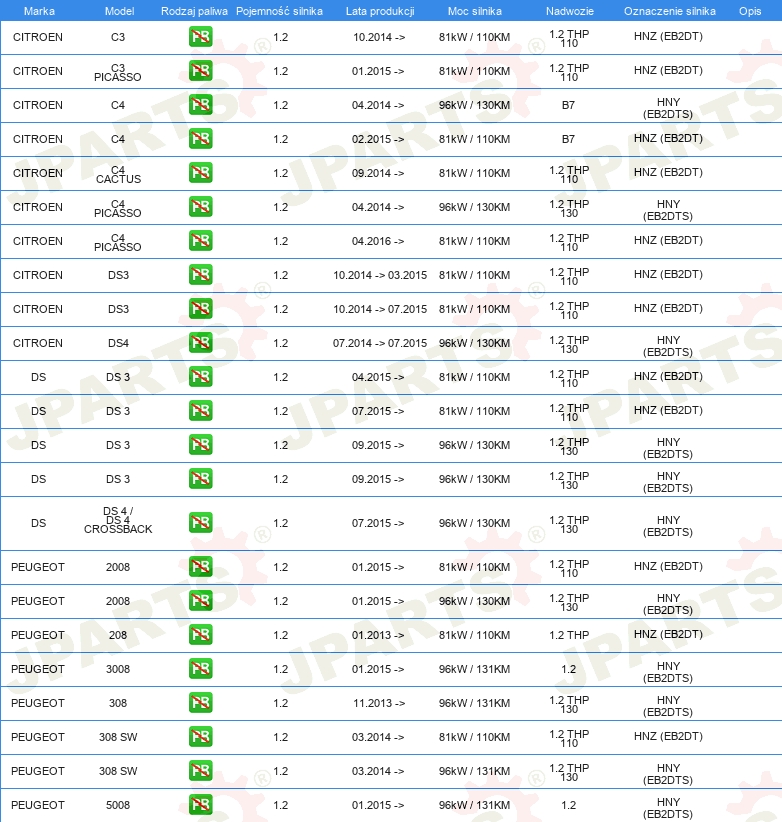Click the Opis column header
The width and height of the screenshot is (782, 822).
coord(750,11)
